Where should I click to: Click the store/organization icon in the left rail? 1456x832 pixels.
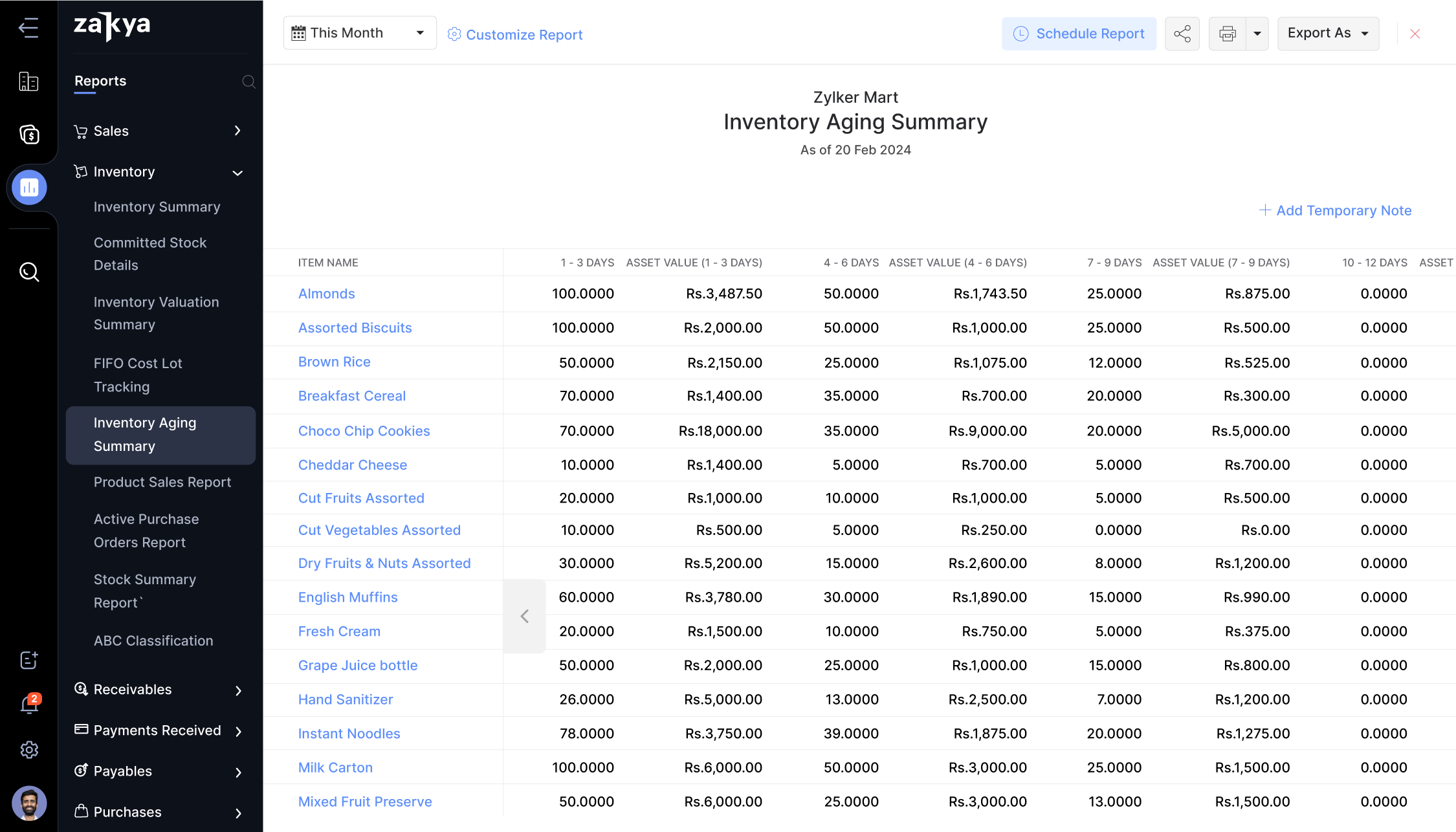coord(28,82)
